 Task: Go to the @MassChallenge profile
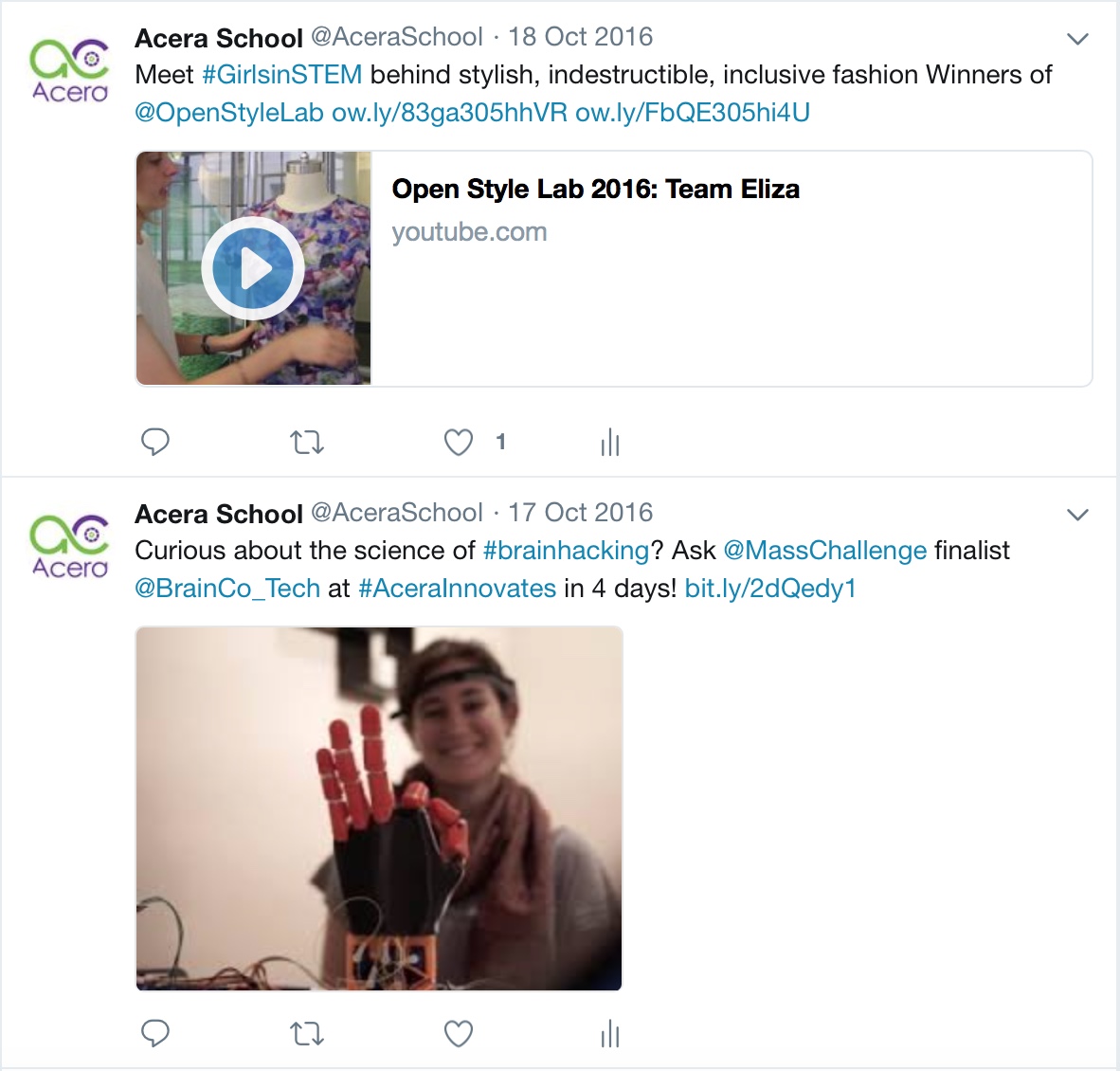825,550
